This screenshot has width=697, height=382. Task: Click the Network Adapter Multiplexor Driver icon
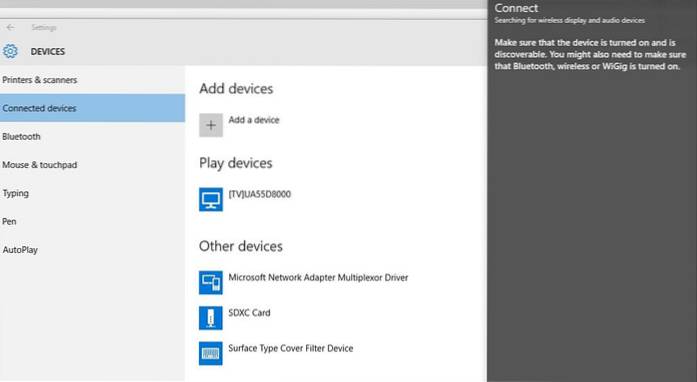pos(211,282)
